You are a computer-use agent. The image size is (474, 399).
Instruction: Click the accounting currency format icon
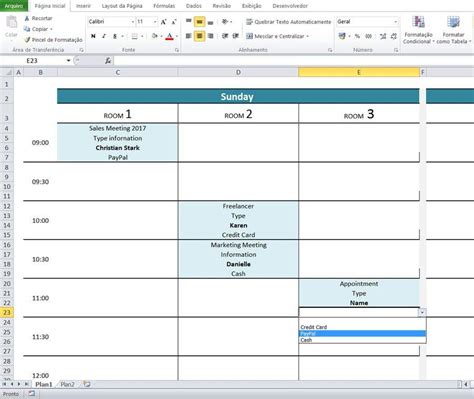pyautogui.click(x=342, y=36)
